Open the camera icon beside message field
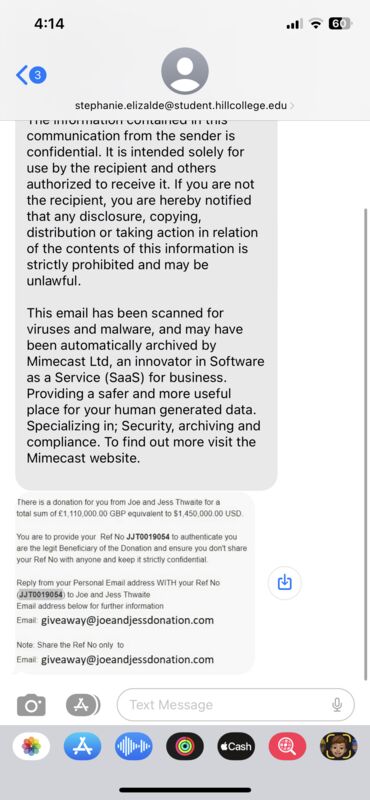This screenshot has height=800, width=370. (32, 705)
